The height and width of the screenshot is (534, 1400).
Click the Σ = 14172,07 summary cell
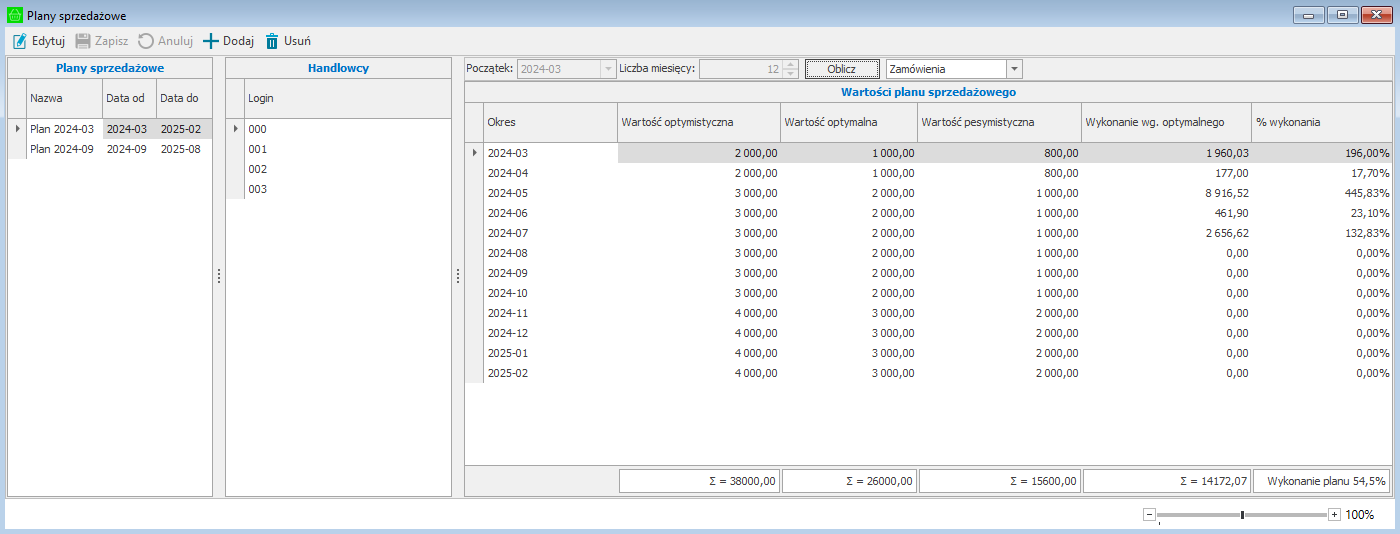1167,481
